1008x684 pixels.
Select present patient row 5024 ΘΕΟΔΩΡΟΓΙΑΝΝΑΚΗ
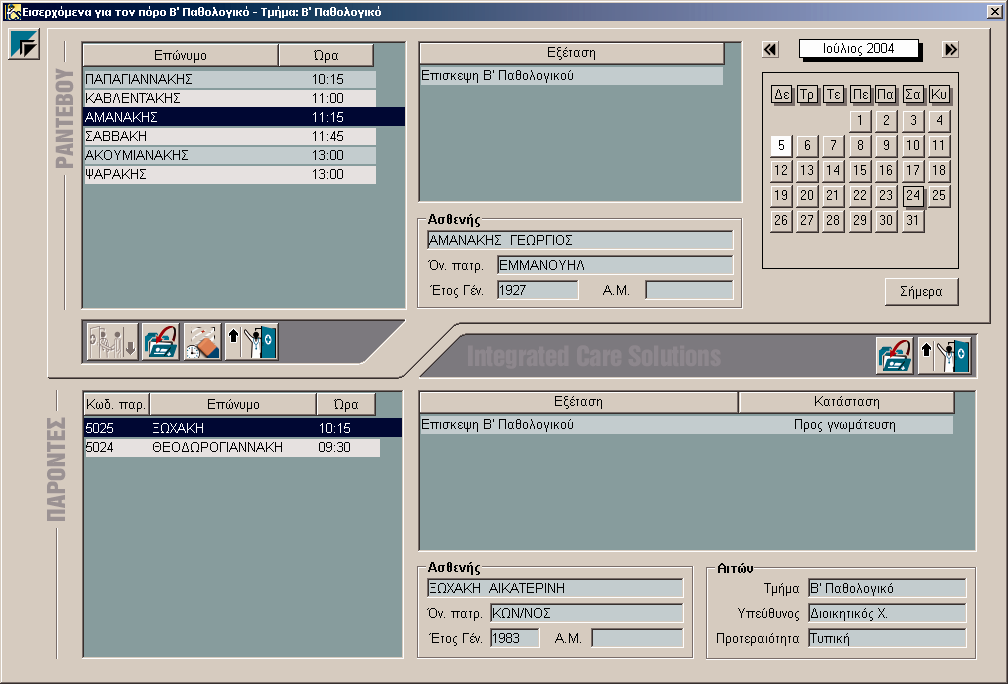point(232,447)
